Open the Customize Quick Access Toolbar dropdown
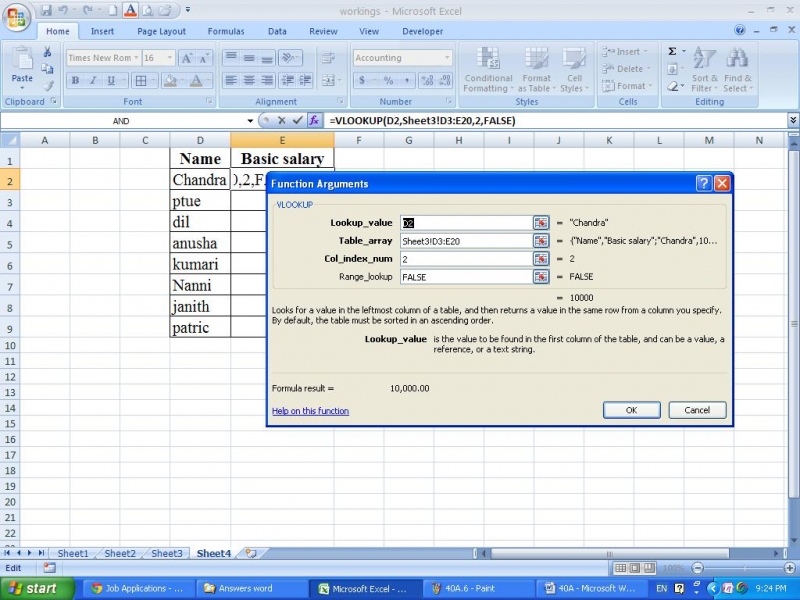This screenshot has width=800, height=600. pos(188,11)
